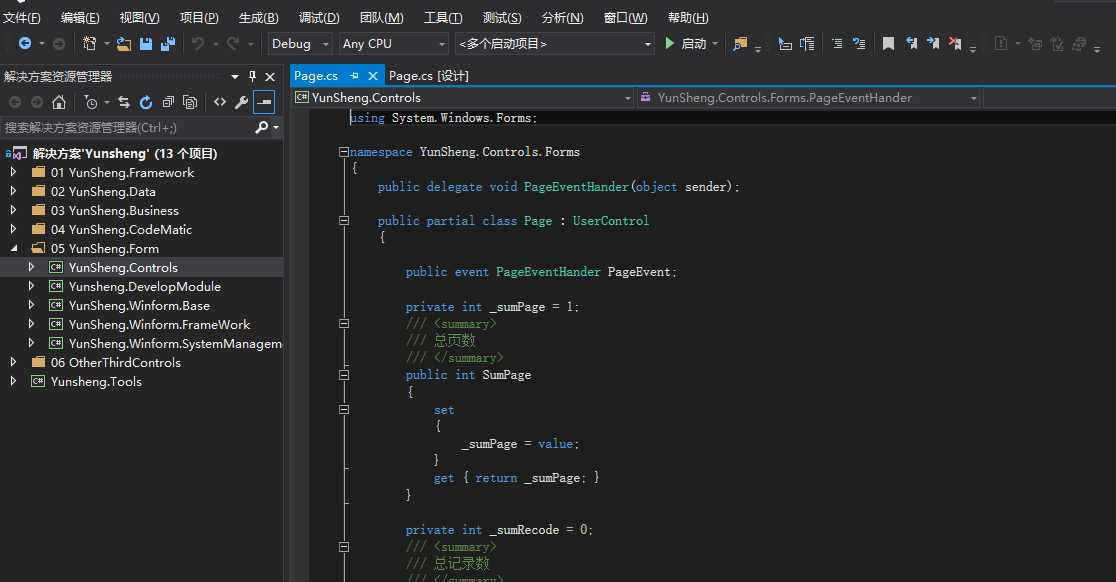
Task: Expand the YunSheng.Controls project node
Action: click(31, 267)
